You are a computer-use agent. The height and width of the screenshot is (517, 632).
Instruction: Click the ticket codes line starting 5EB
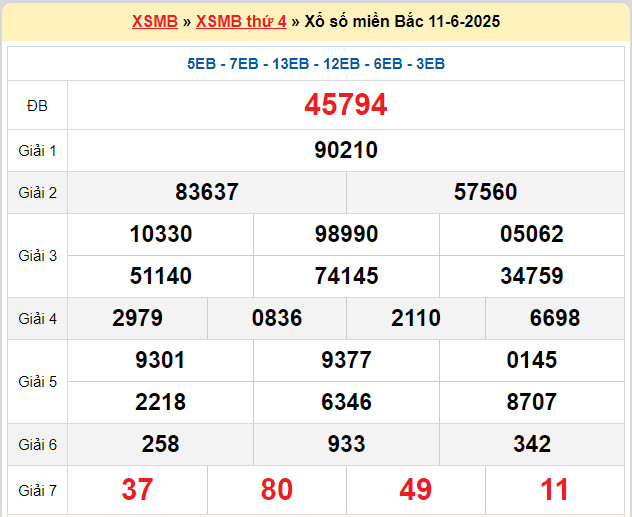click(x=316, y=64)
